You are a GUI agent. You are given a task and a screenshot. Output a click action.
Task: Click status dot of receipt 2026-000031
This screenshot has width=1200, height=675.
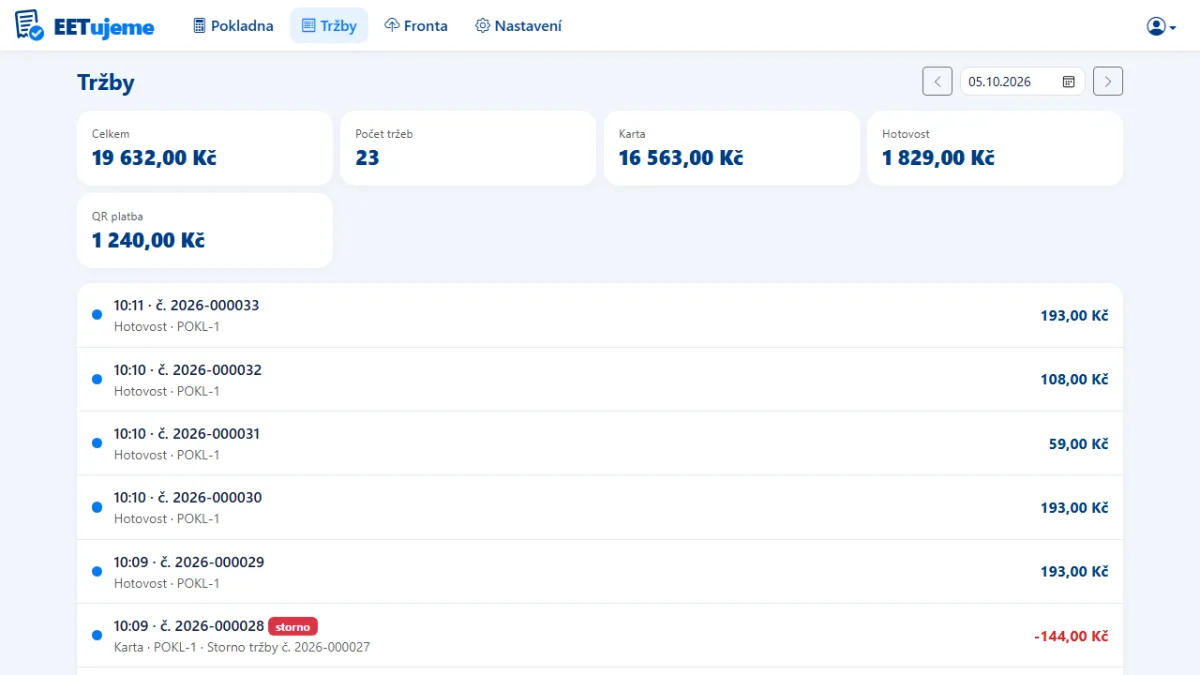click(97, 443)
